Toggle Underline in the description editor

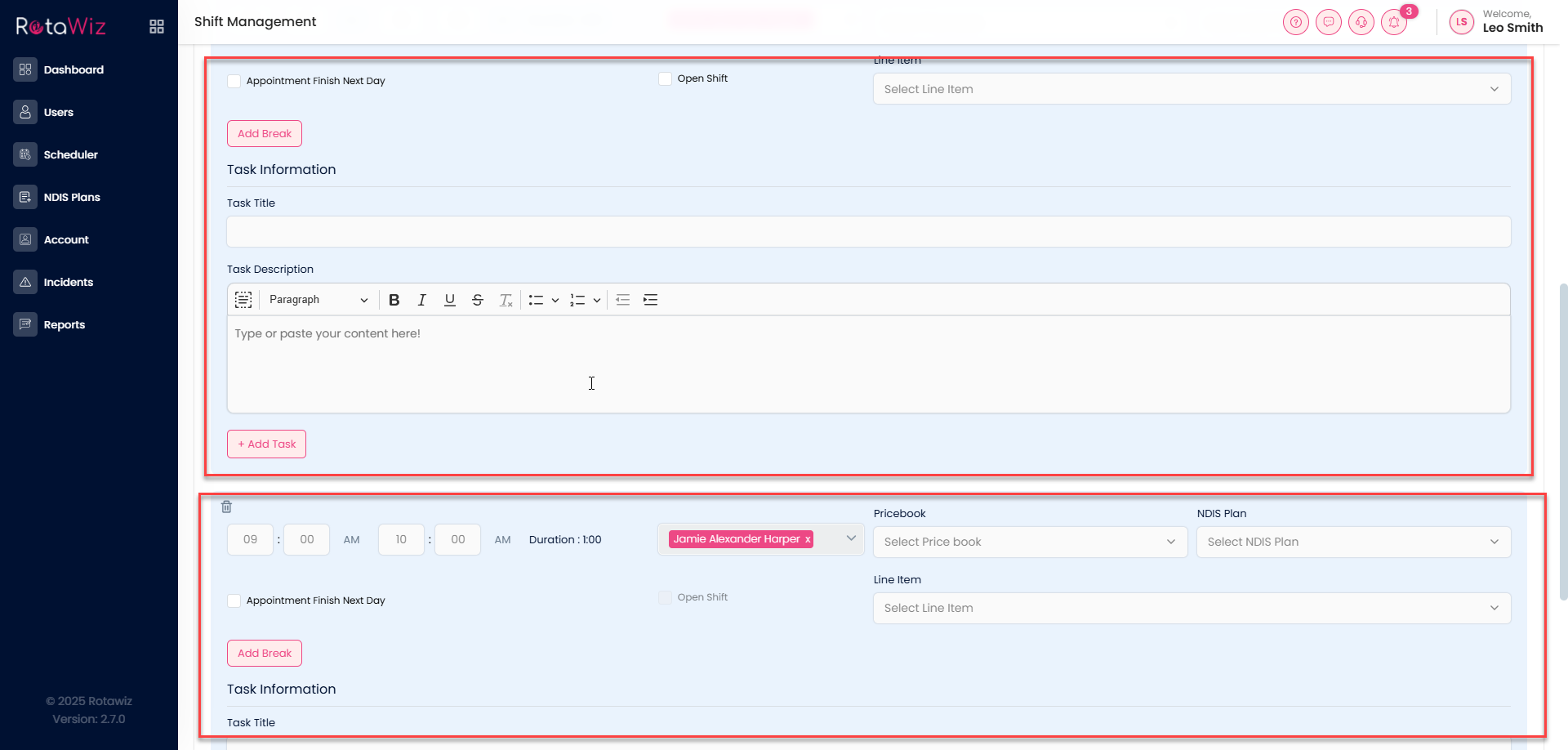tap(449, 300)
